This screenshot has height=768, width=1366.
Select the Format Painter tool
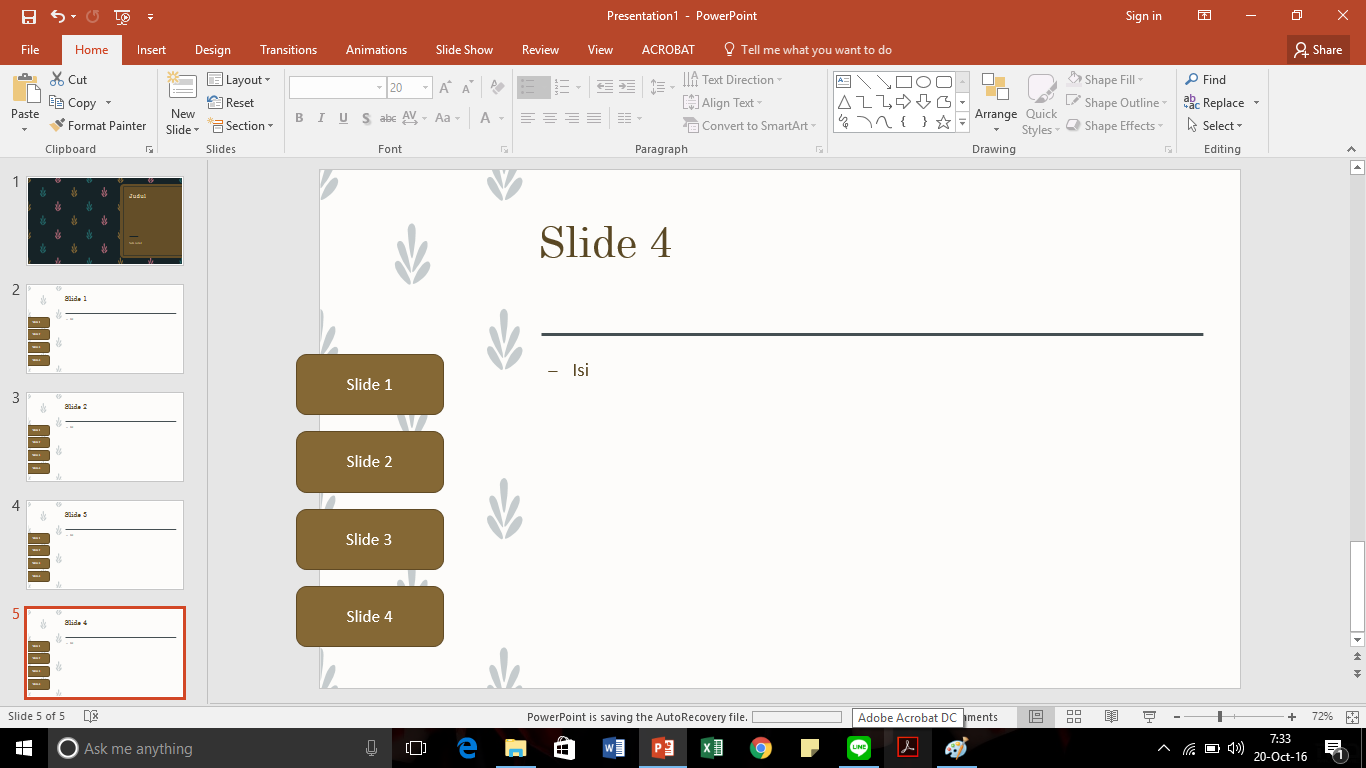point(98,125)
